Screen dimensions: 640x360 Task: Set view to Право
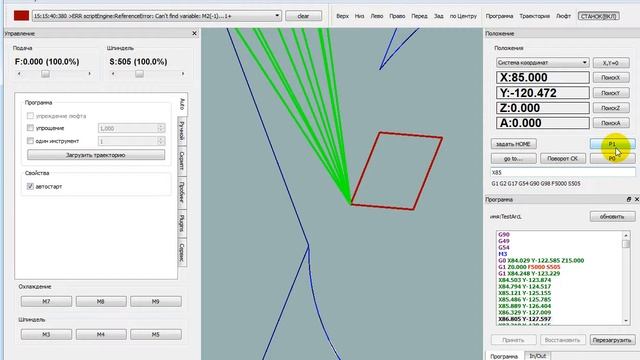coord(397,16)
